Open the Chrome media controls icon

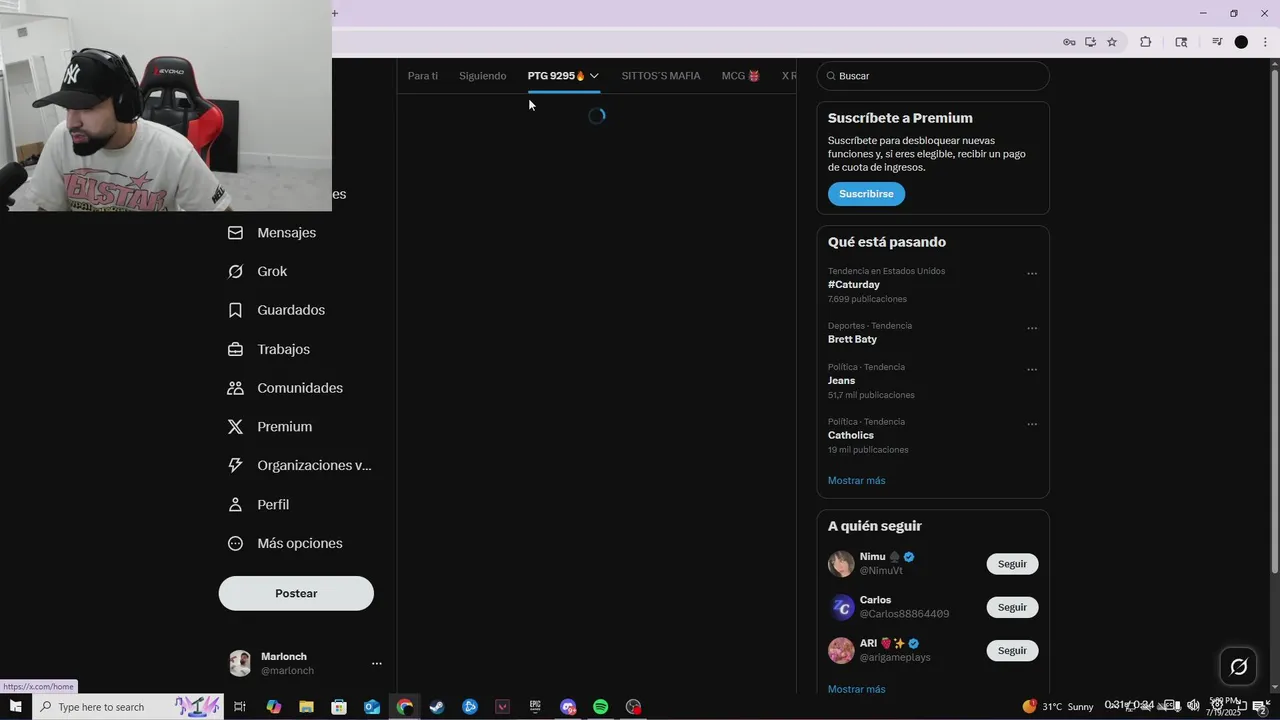[x=1217, y=42]
